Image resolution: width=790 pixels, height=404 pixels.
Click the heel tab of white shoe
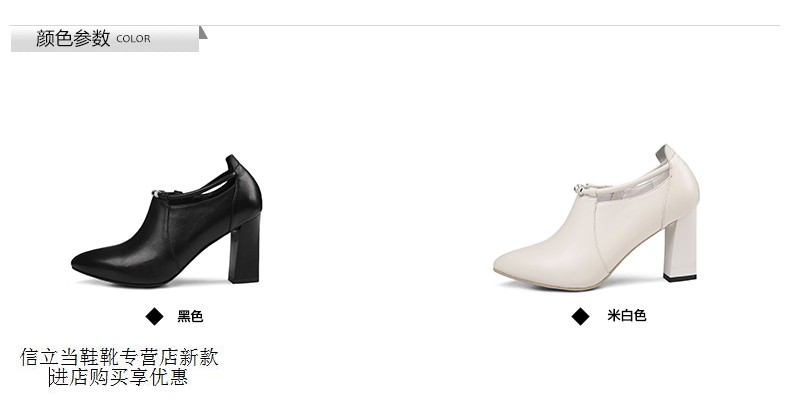663,153
